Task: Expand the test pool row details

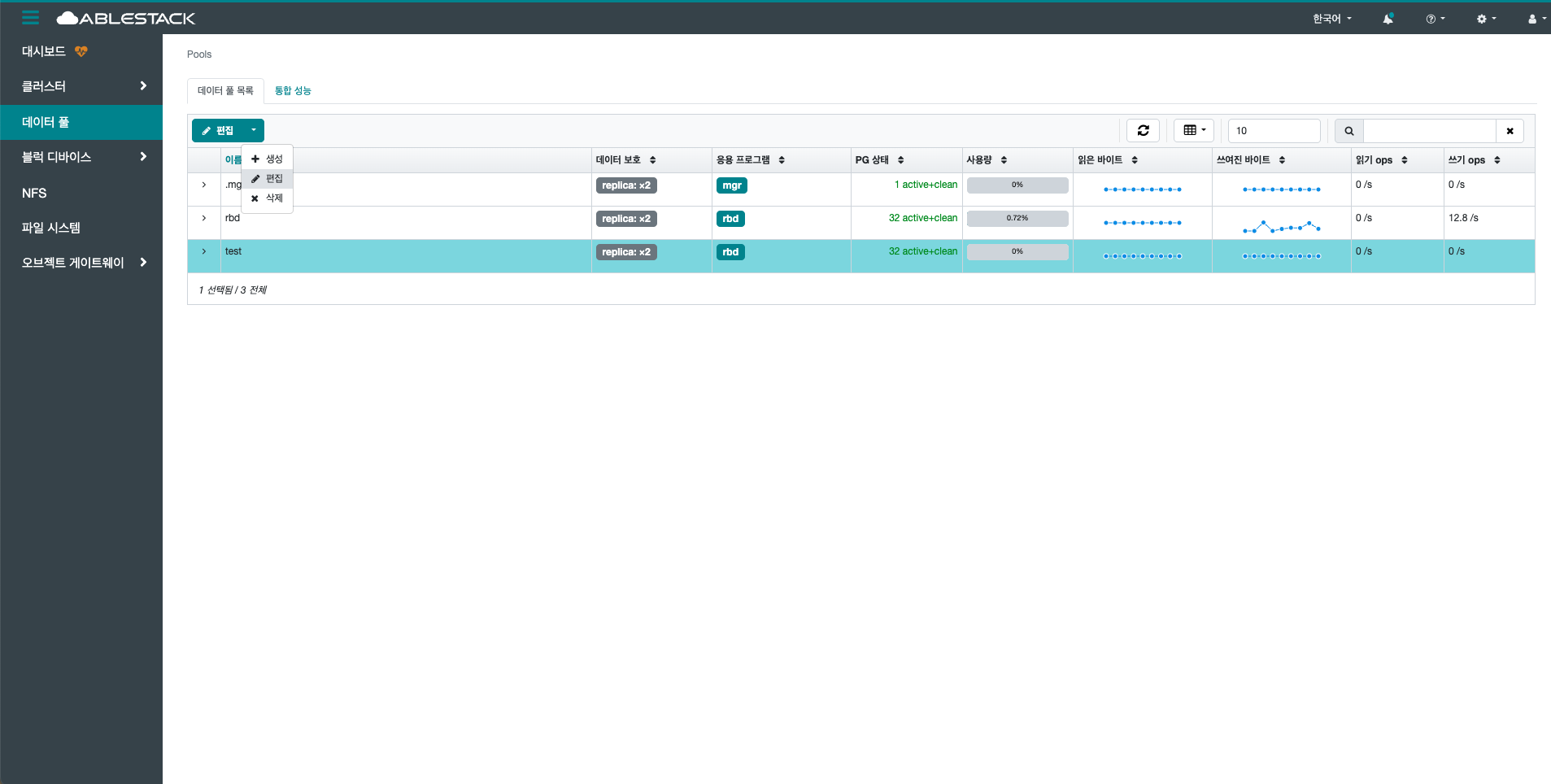Action: [x=204, y=251]
